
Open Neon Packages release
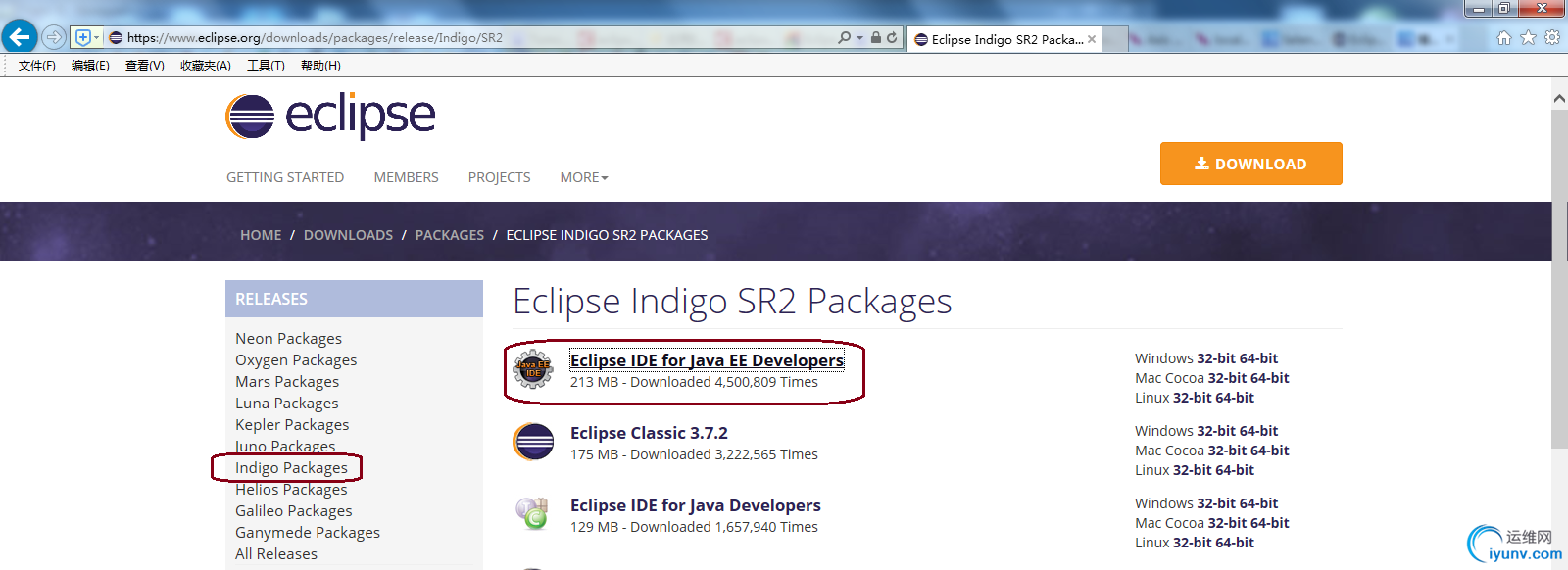[x=288, y=338]
